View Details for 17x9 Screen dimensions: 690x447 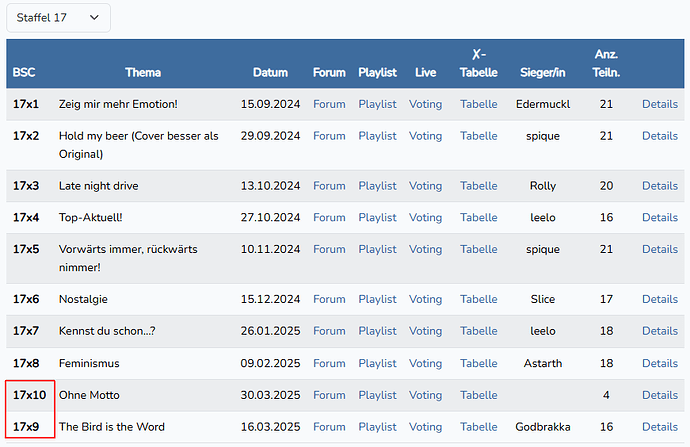click(660, 427)
